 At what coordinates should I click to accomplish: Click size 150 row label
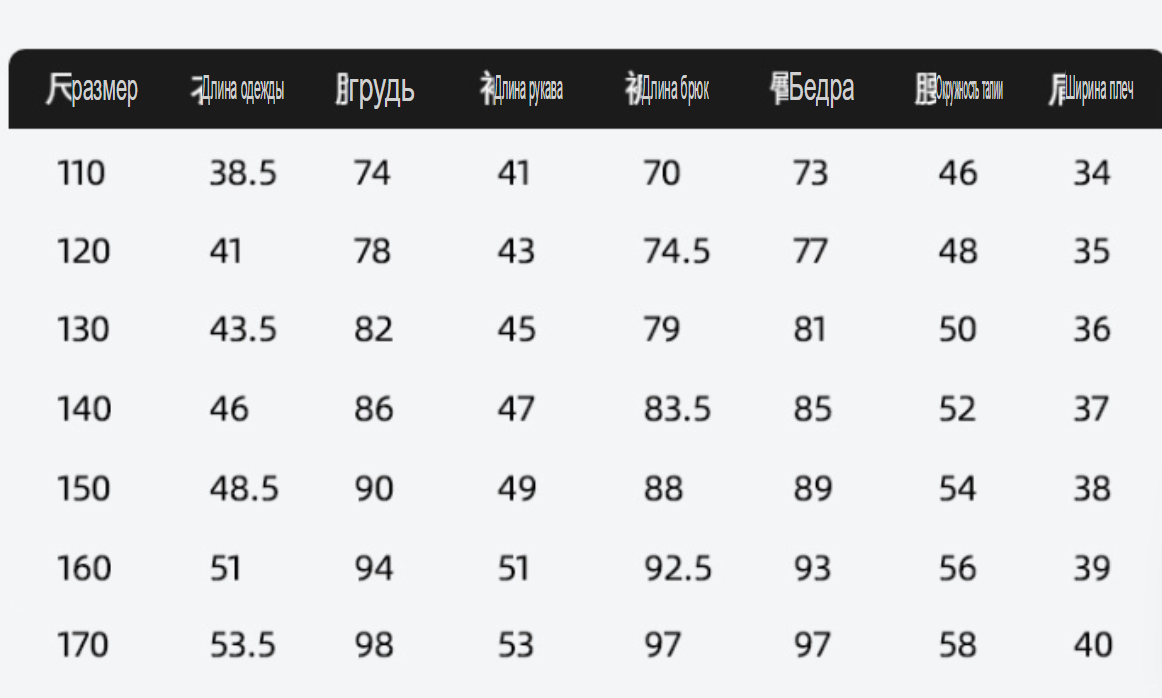click(84, 489)
